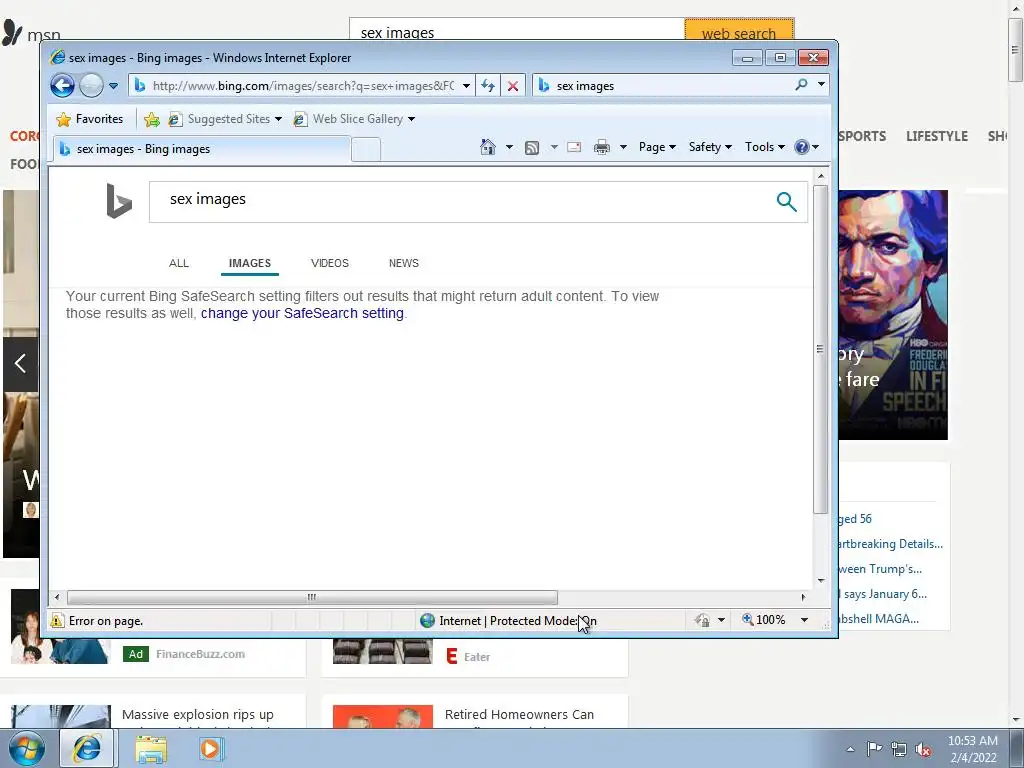Image resolution: width=1024 pixels, height=768 pixels.
Task: Click the scroll down arrow in IE
Action: tap(821, 581)
